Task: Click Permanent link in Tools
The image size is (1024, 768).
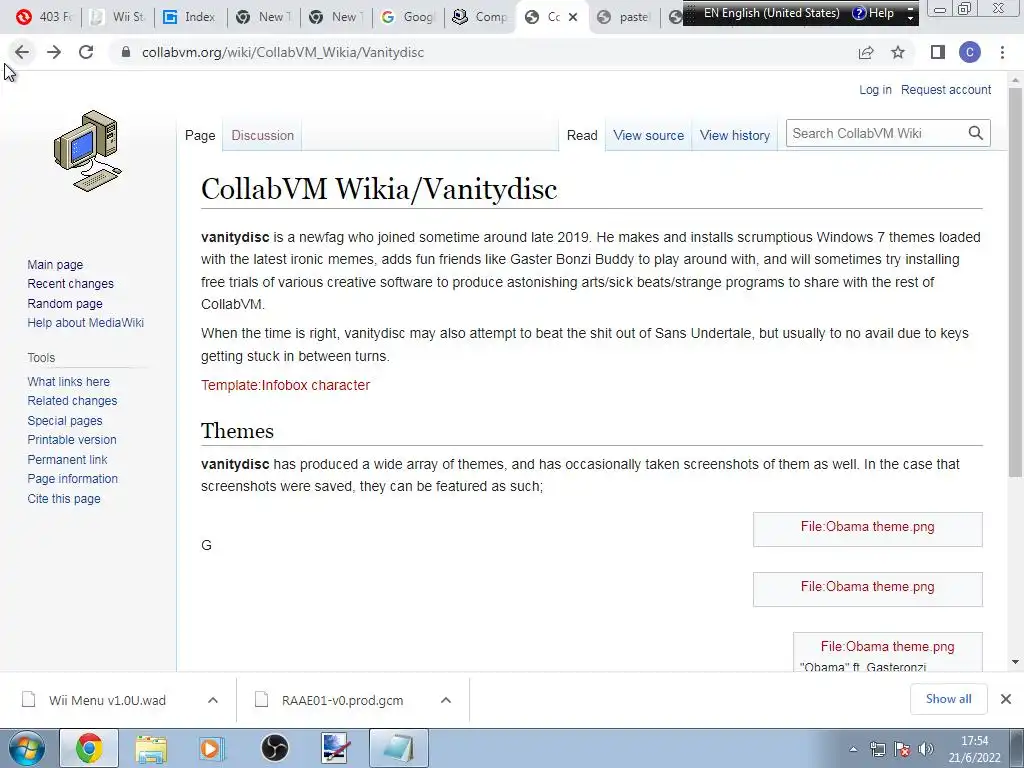Action: point(67,459)
